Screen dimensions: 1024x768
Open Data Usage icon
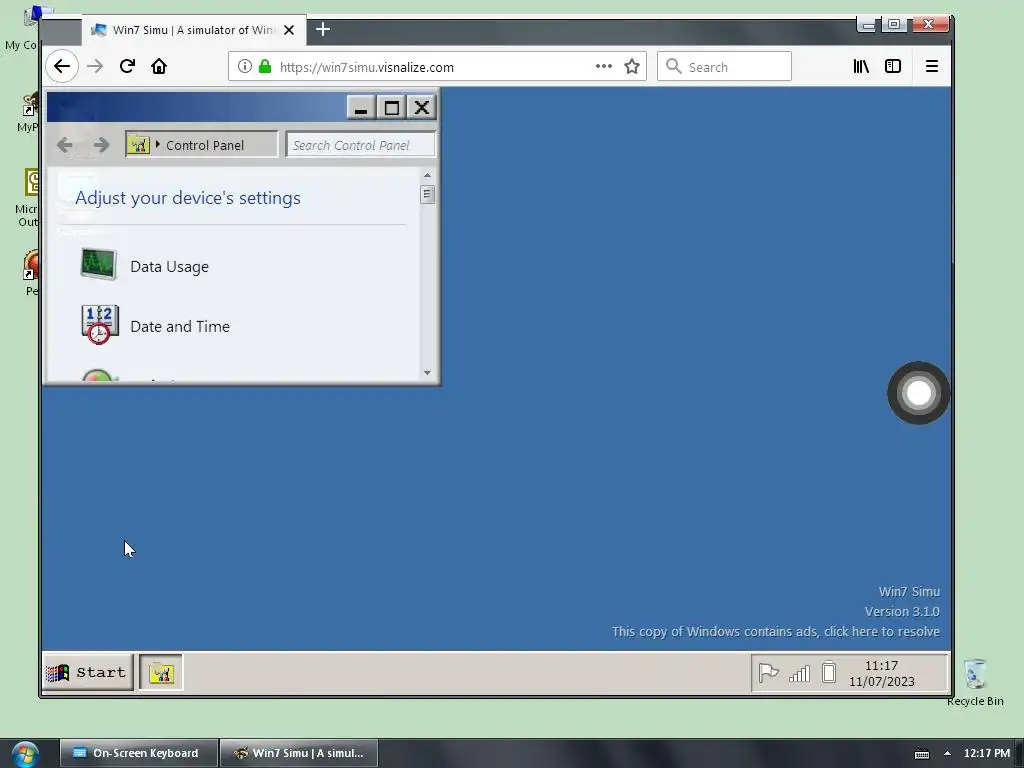click(x=99, y=264)
